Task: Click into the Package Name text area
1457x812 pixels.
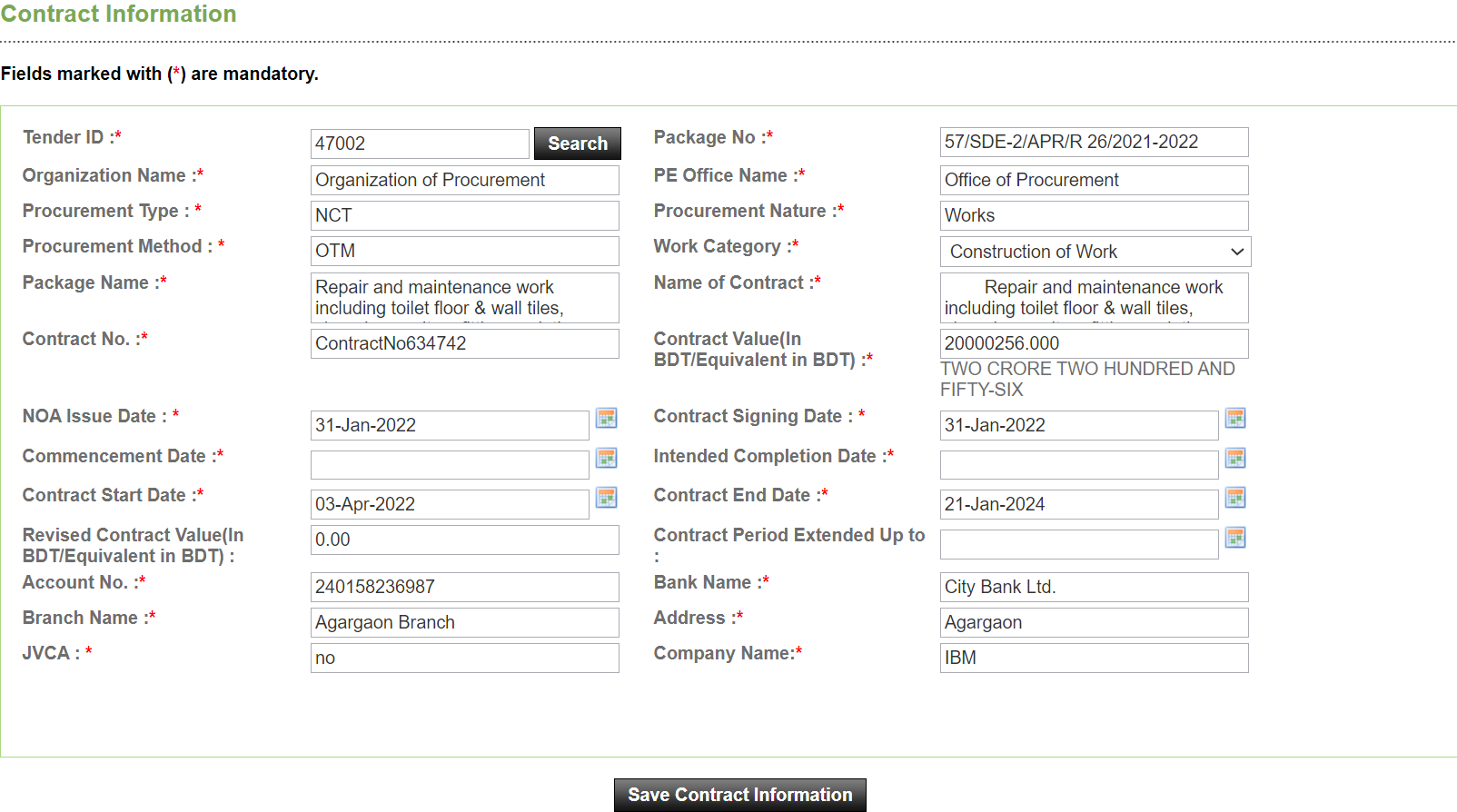Action: (x=465, y=298)
